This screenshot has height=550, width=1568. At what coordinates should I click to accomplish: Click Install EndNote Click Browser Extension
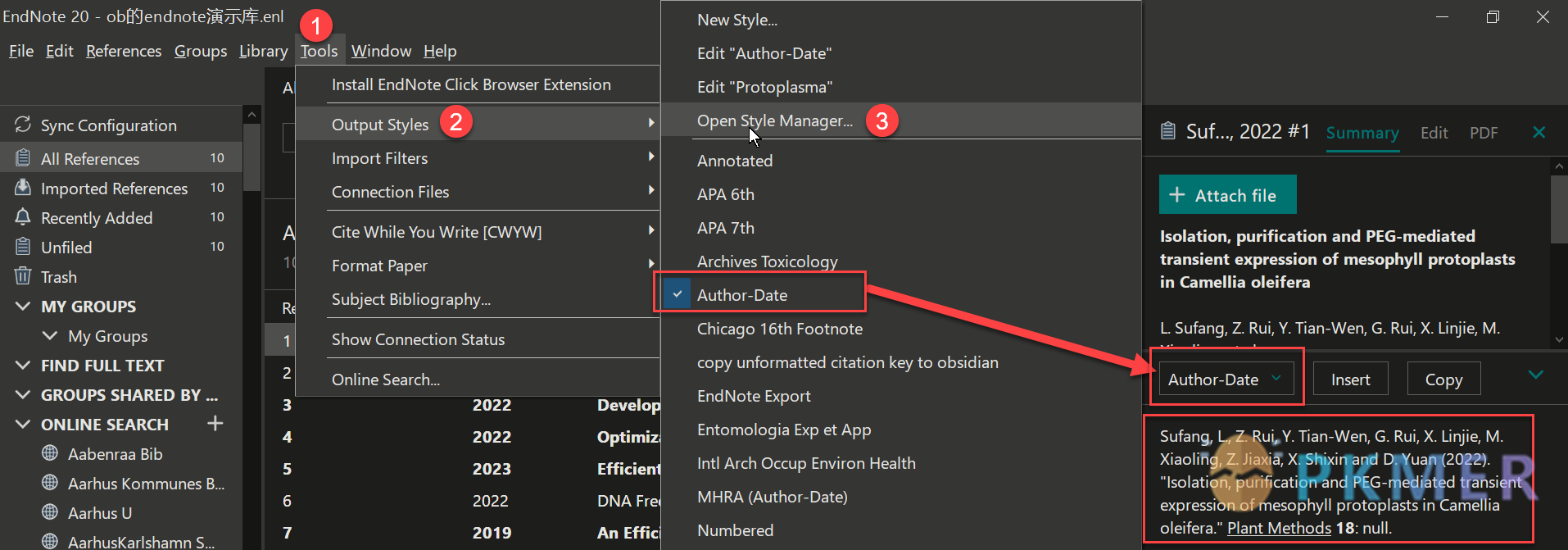(478, 84)
